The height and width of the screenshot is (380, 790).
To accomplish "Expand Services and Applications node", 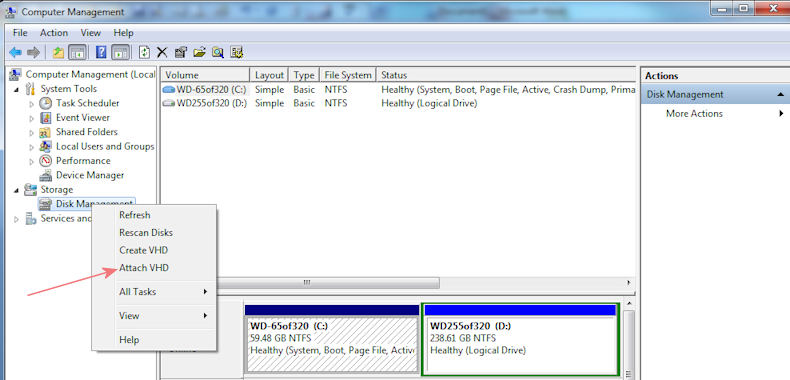I will 17,219.
